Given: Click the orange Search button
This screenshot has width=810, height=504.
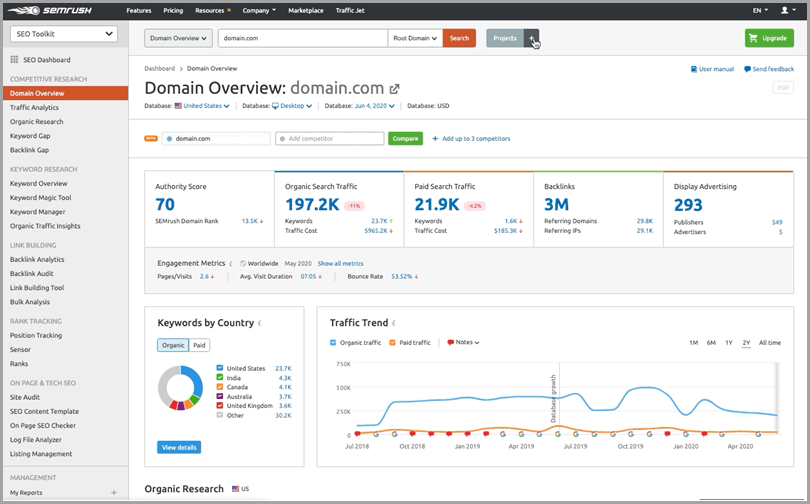Looking at the screenshot, I should (459, 38).
